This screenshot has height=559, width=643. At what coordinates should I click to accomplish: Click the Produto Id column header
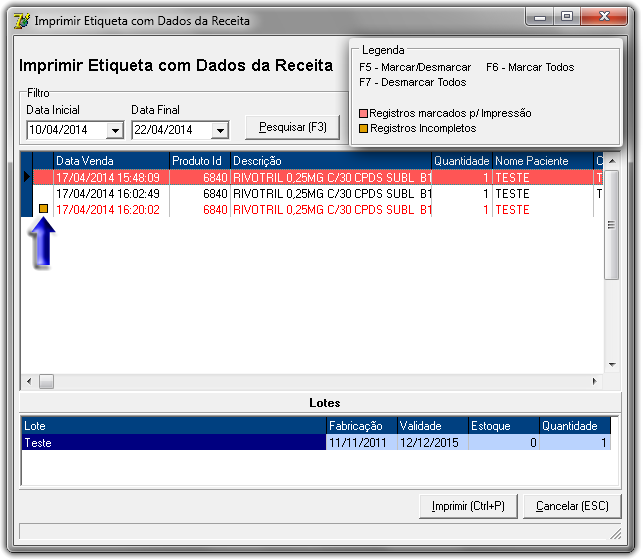click(x=200, y=161)
